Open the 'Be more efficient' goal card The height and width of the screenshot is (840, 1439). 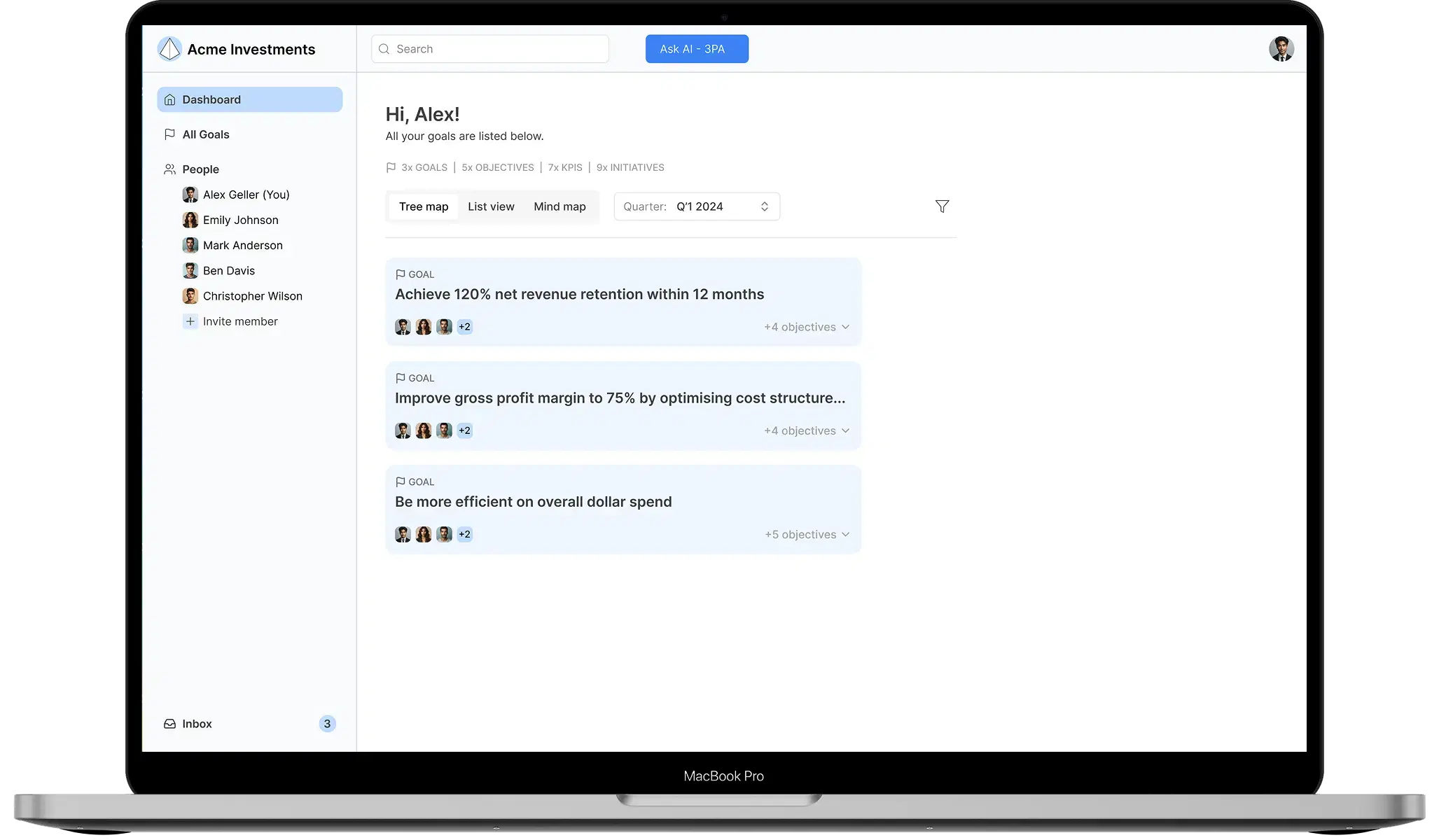tap(623, 510)
